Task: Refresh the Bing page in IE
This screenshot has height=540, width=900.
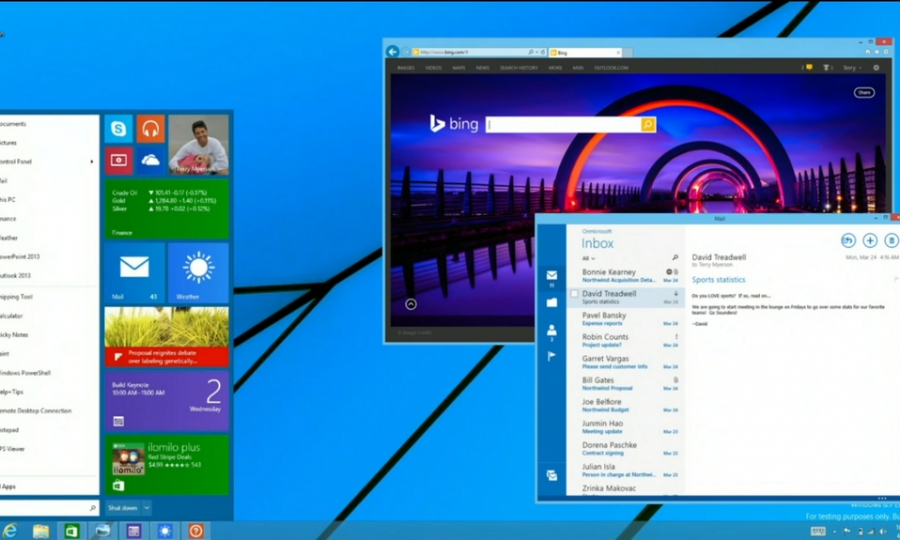Action: click(542, 52)
